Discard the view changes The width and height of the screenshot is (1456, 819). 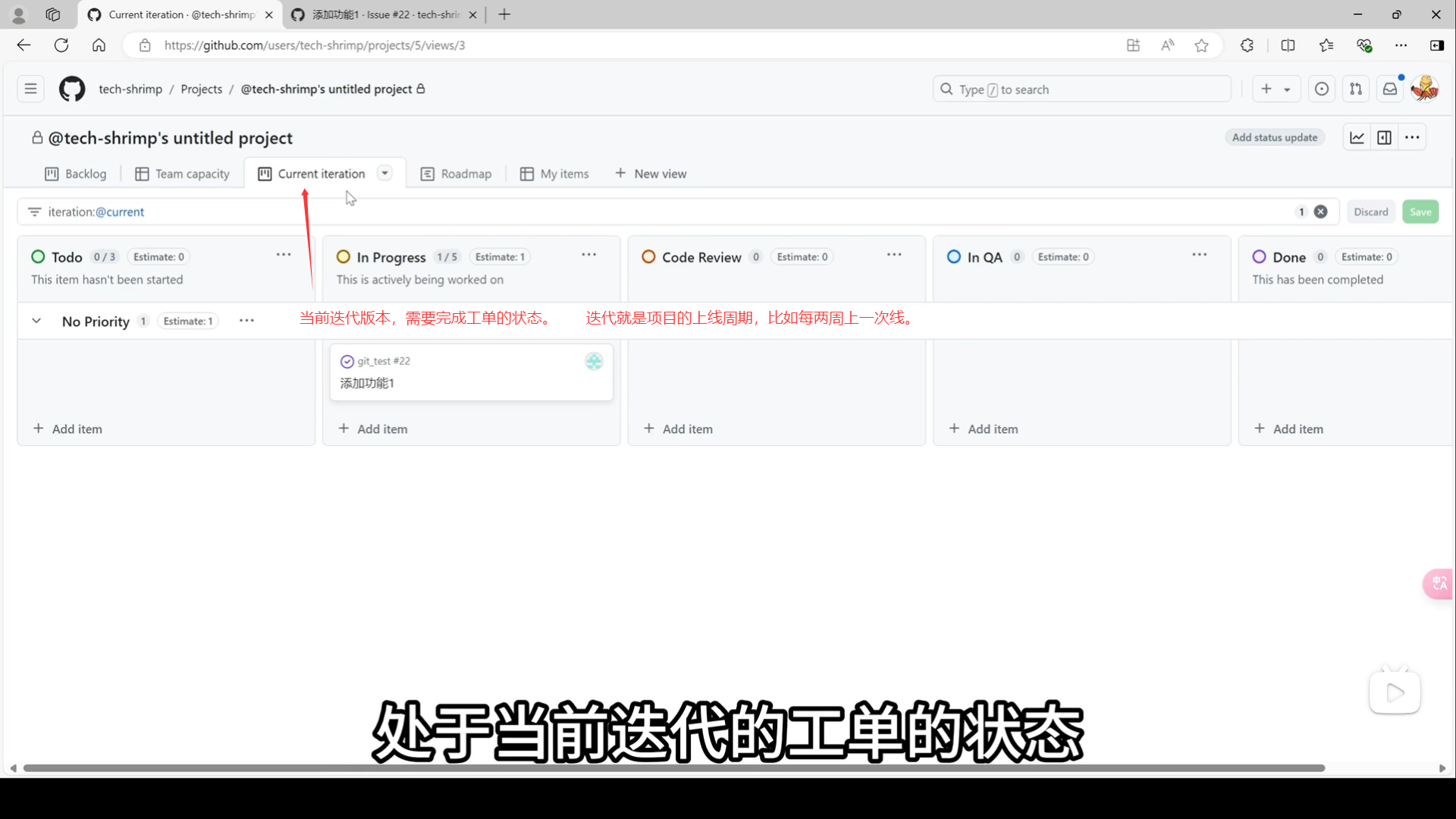click(1370, 212)
